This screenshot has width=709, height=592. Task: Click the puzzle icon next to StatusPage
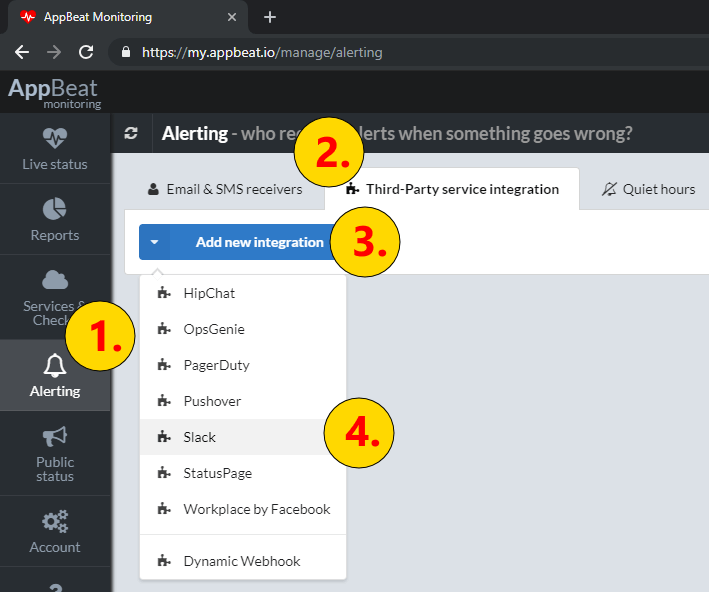point(164,473)
